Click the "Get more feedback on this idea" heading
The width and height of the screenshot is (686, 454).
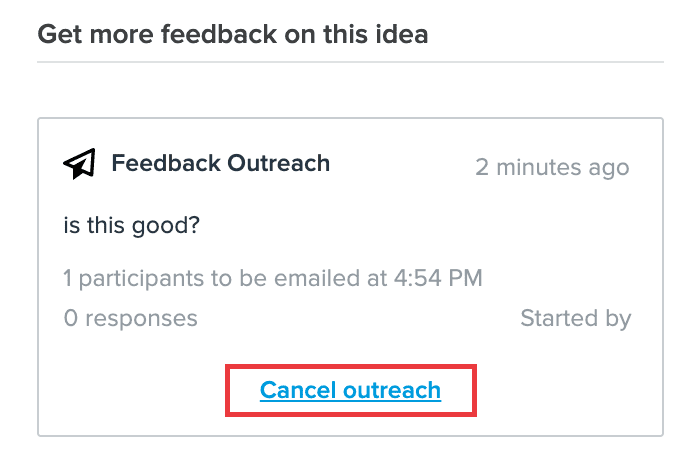click(233, 34)
